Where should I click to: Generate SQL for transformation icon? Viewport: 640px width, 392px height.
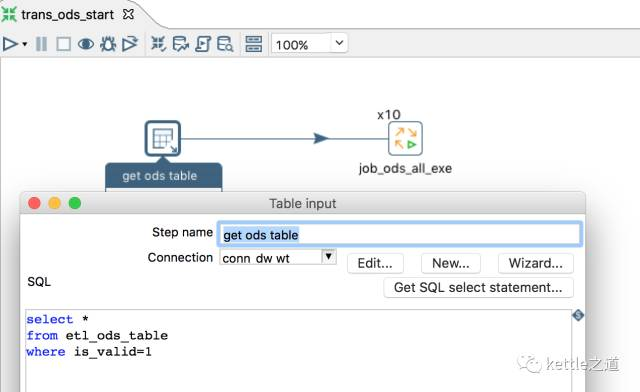point(203,44)
